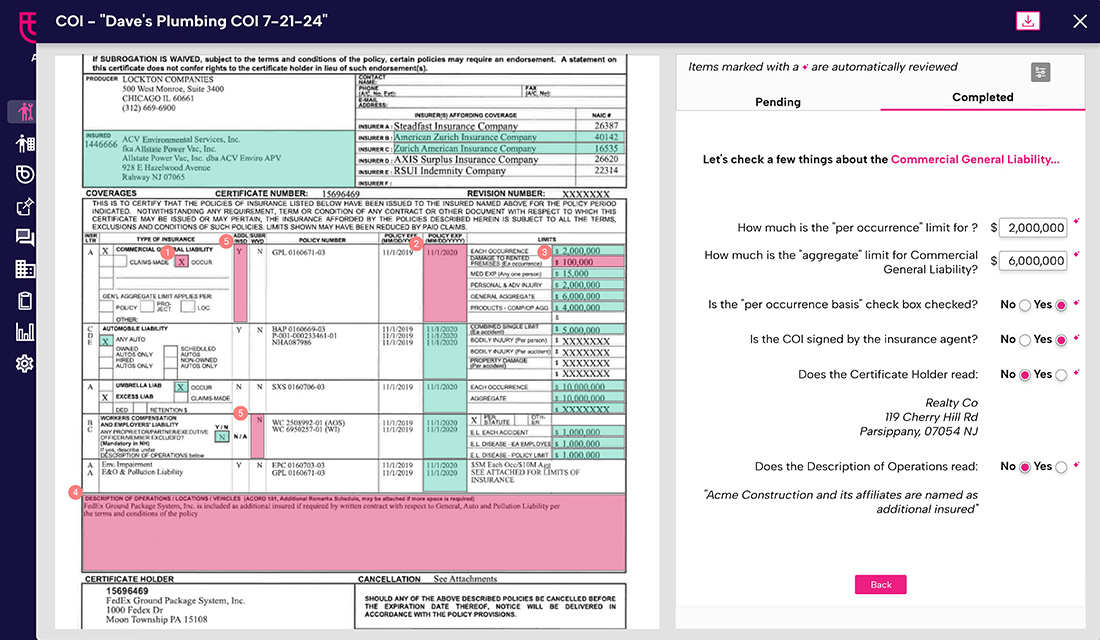Screen dimensions: 1100x640
Task: Select No for insurance agent signature question
Action: (1025, 340)
